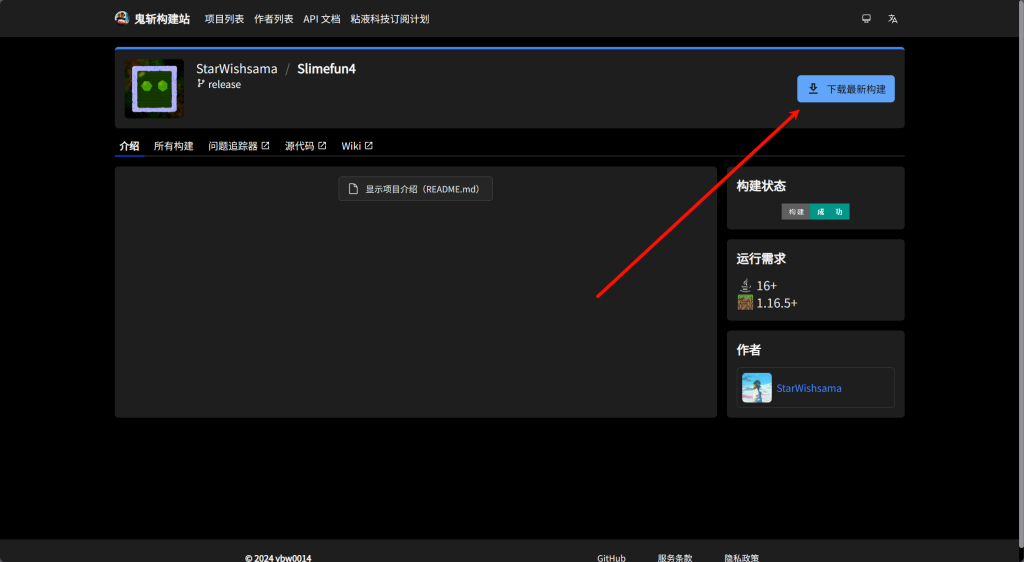
Task: Open 项目列表 in the navigation bar
Action: pyautogui.click(x=224, y=19)
